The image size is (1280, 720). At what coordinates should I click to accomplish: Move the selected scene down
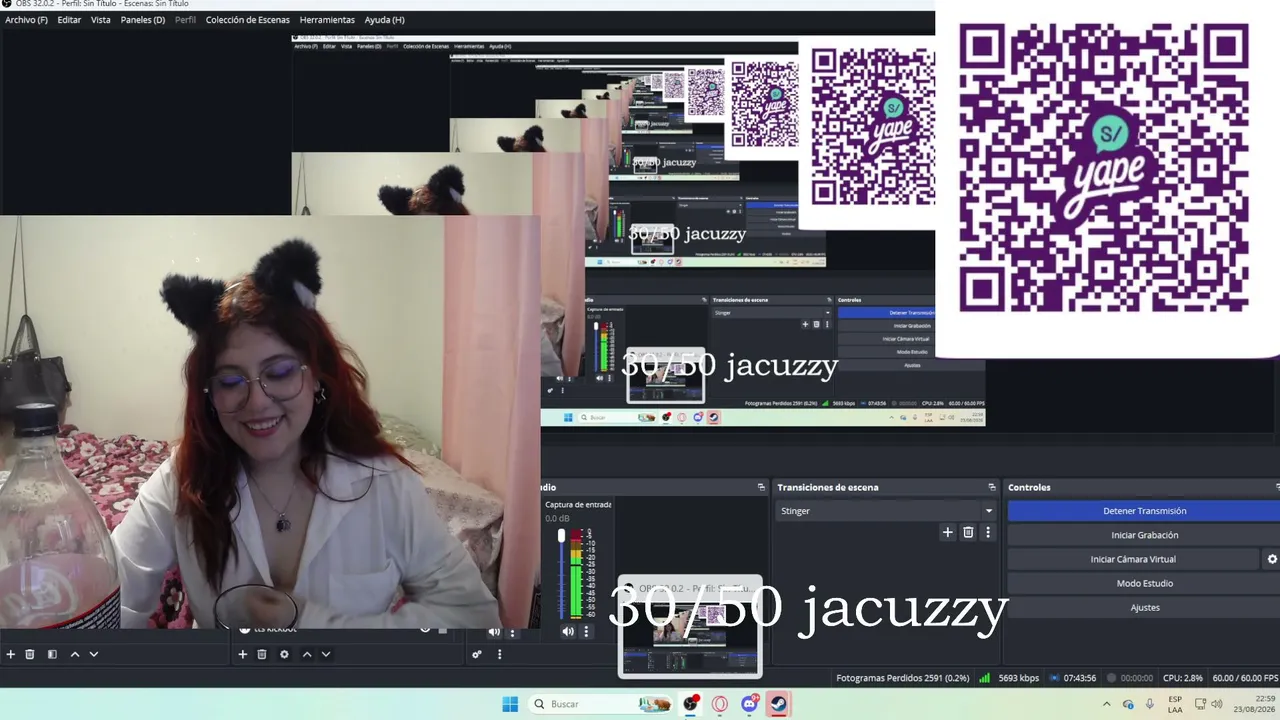(x=94, y=654)
